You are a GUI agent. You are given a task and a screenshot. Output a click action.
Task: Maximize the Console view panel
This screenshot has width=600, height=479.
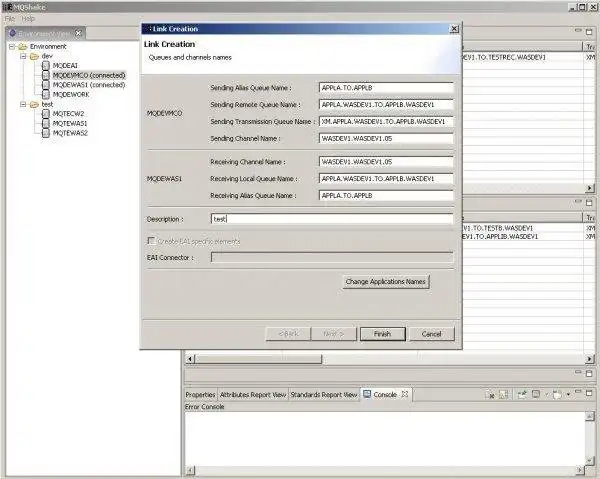(x=589, y=393)
